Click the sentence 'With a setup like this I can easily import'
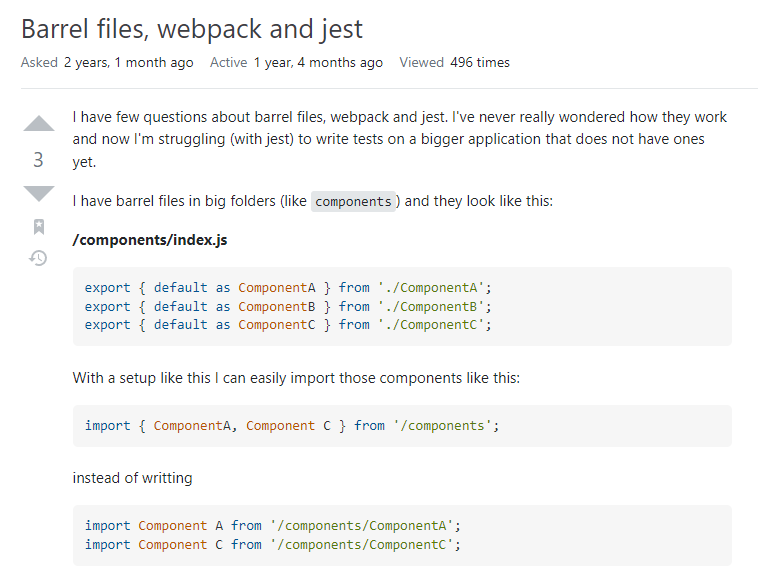This screenshot has height=574, width=758. point(296,378)
